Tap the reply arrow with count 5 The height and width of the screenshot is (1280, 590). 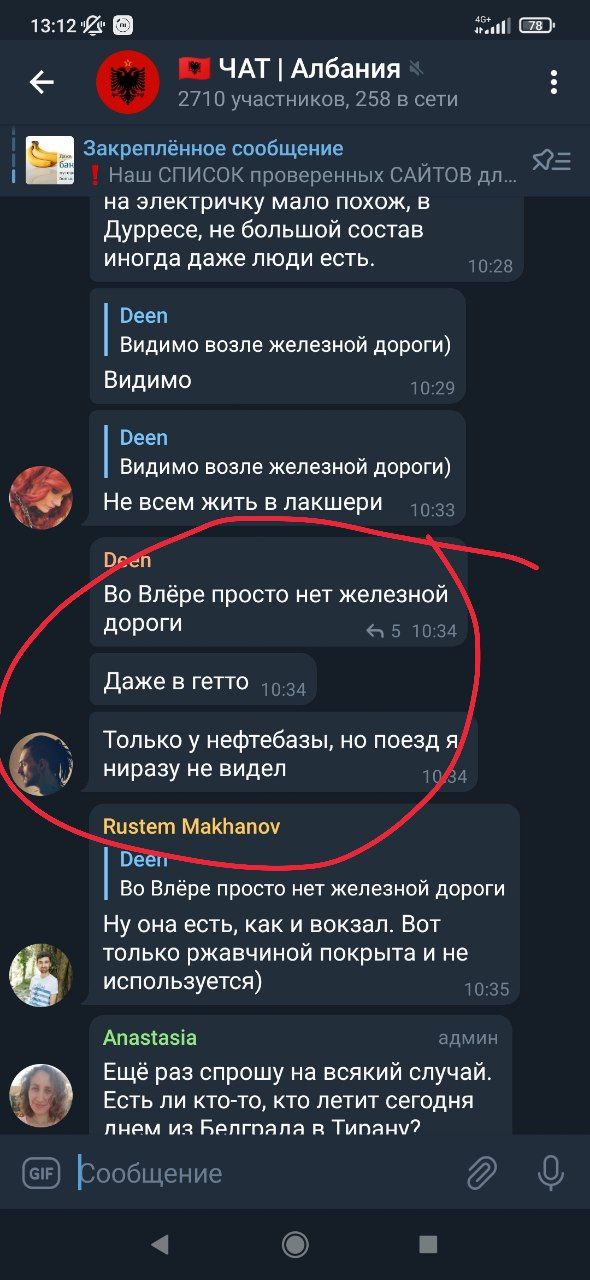[x=383, y=631]
